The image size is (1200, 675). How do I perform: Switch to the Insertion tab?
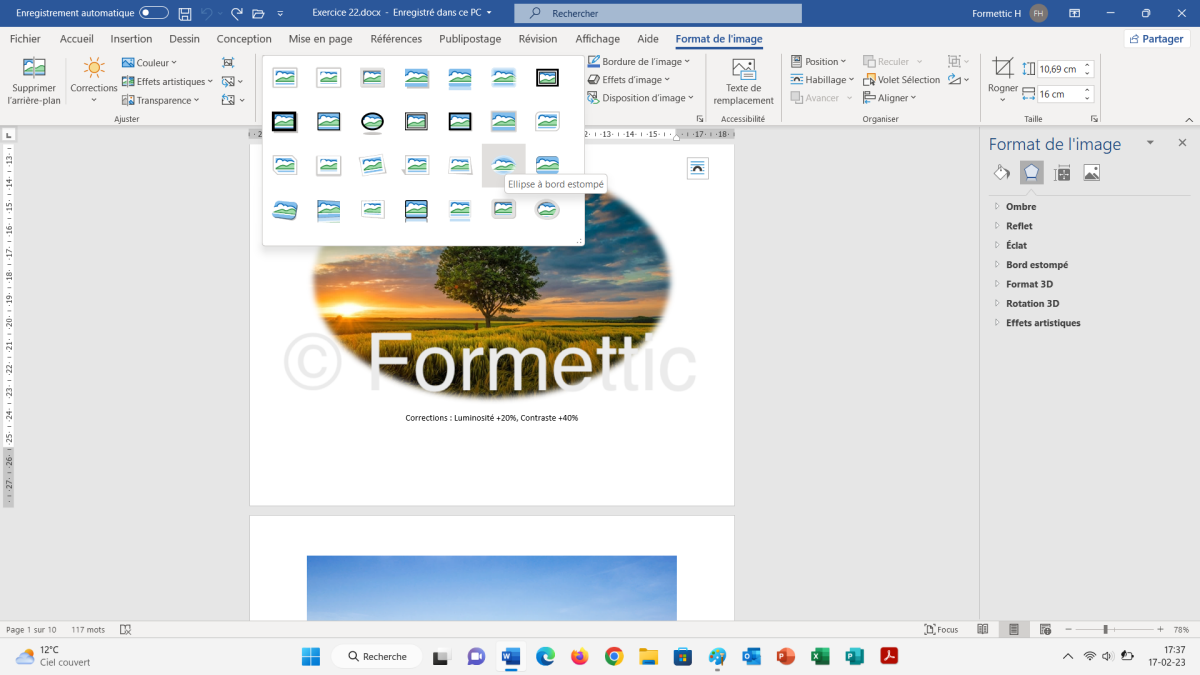131,39
